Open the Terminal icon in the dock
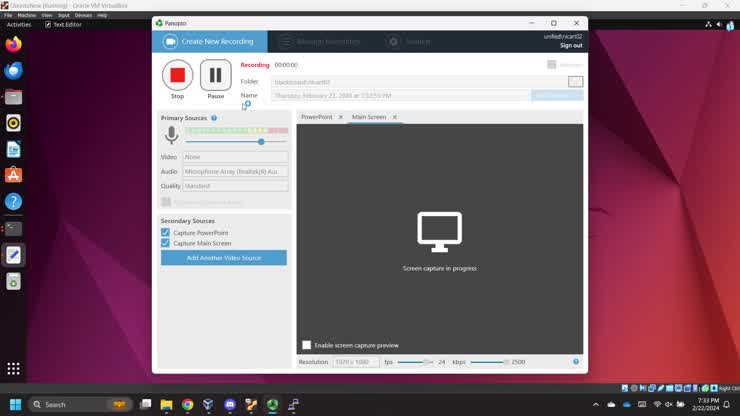740x416 pixels. click(x=13, y=229)
